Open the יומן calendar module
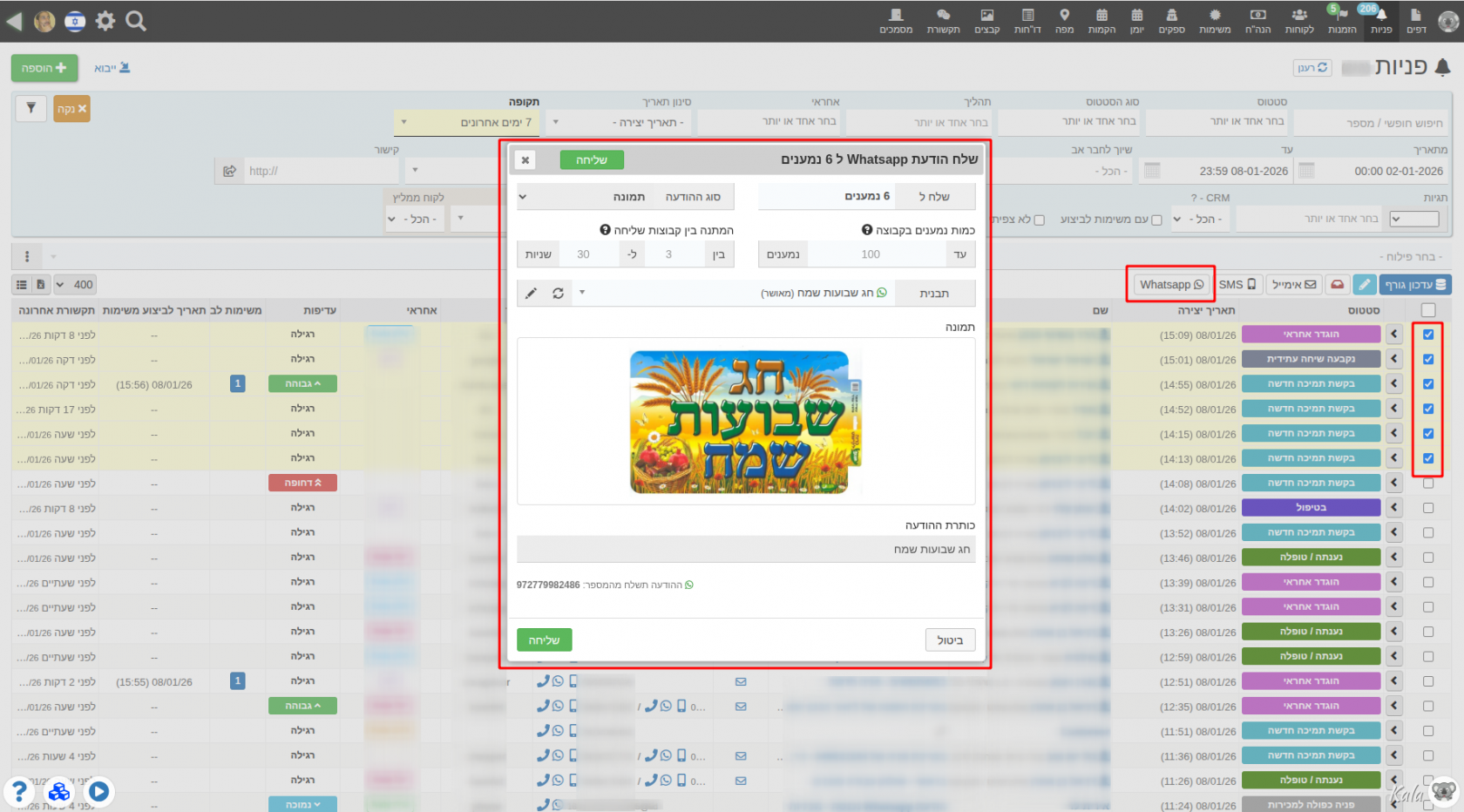The width and height of the screenshot is (1464, 812). [x=1137, y=21]
